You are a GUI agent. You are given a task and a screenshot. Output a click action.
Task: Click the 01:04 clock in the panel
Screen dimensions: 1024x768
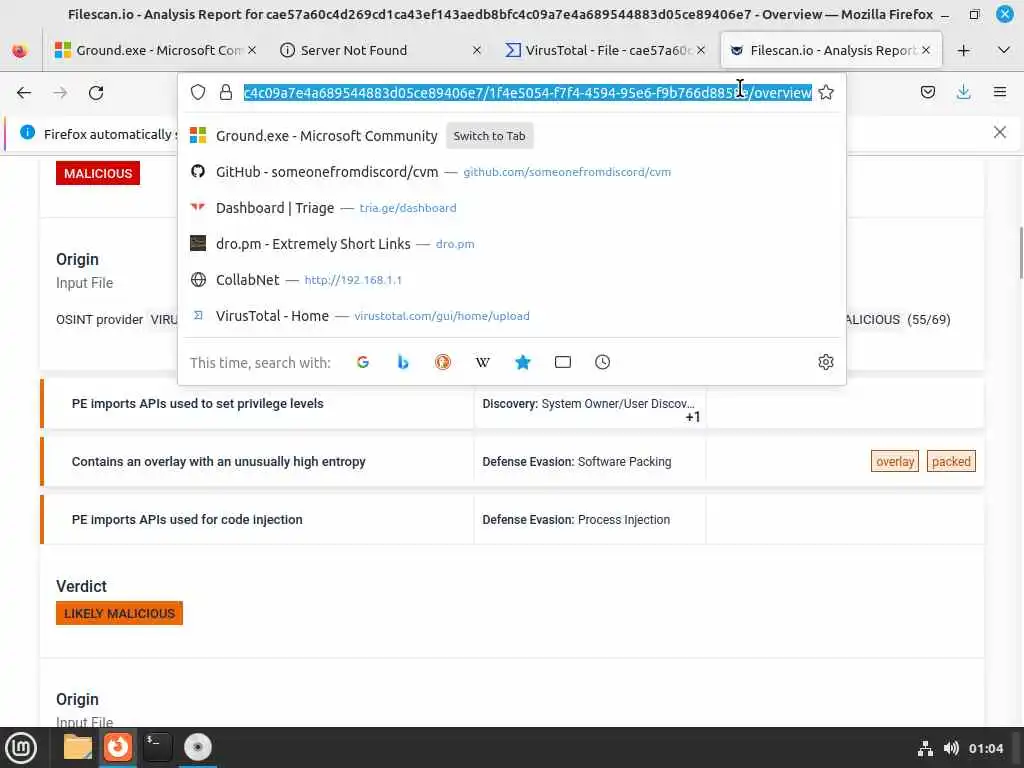[986, 748]
